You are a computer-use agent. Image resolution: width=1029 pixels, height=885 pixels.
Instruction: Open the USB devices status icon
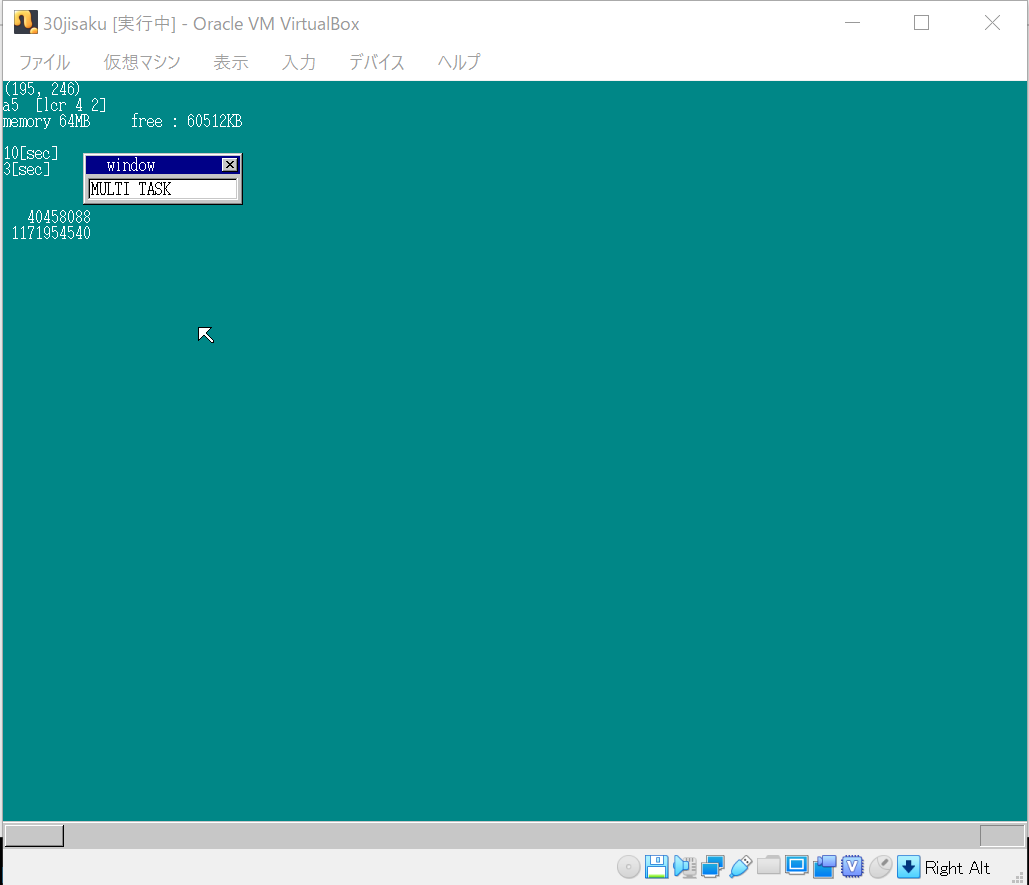tap(740, 867)
